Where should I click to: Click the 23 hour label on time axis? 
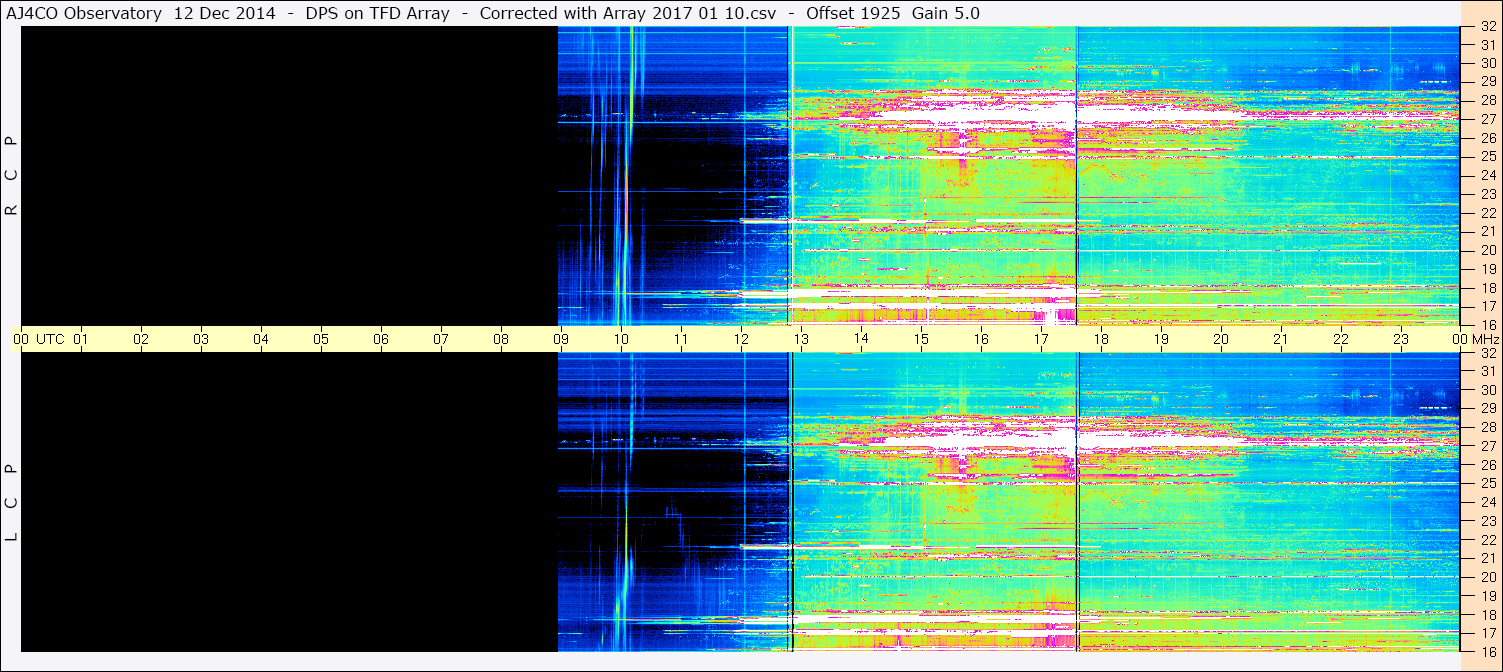pos(1401,339)
